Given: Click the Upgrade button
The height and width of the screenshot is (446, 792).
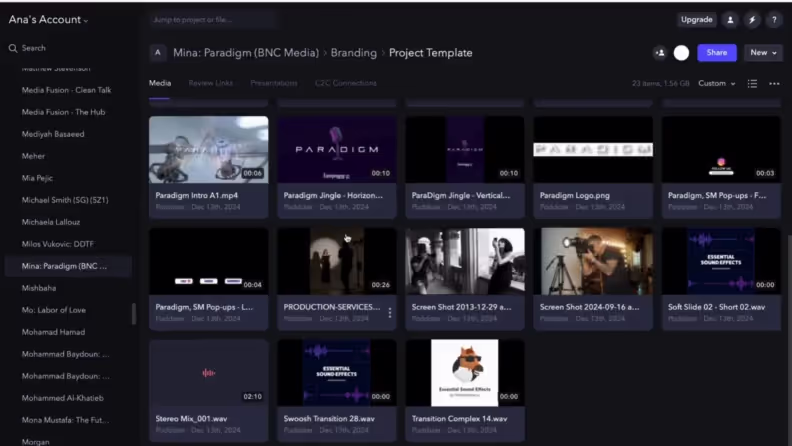Looking at the screenshot, I should pos(696,20).
